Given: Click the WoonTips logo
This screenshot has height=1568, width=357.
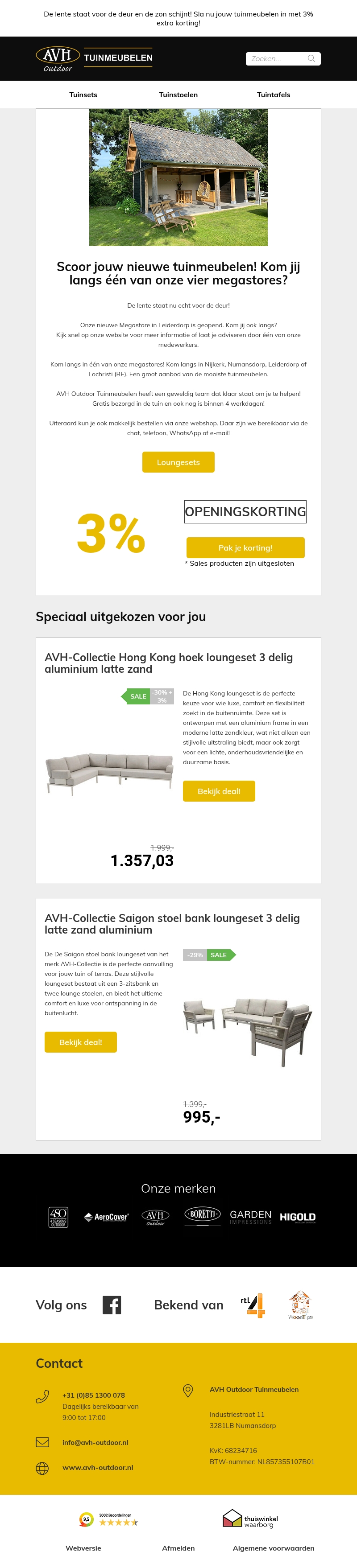Looking at the screenshot, I should tap(300, 1305).
